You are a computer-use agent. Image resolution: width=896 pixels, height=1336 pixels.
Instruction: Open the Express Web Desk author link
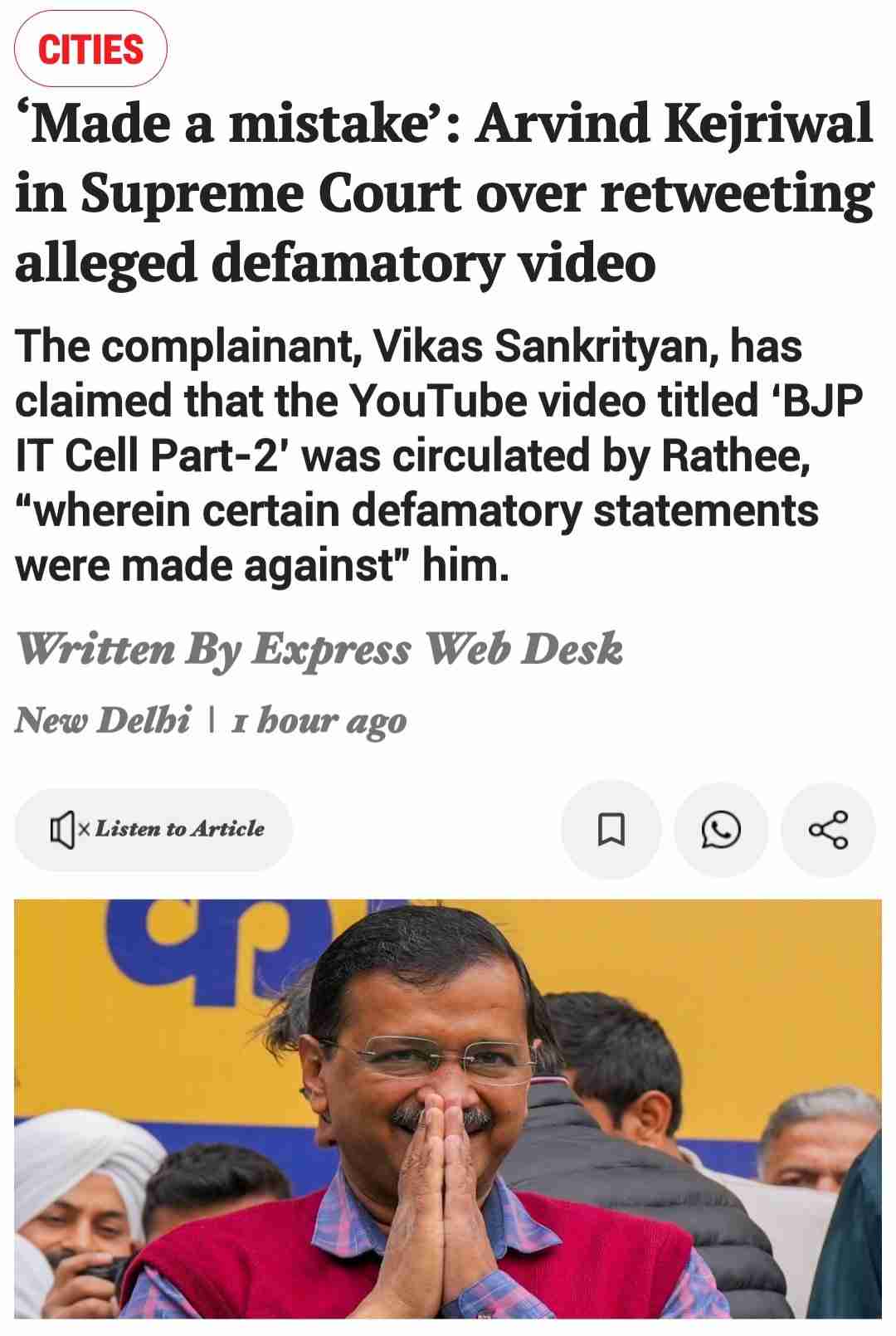coord(436,648)
